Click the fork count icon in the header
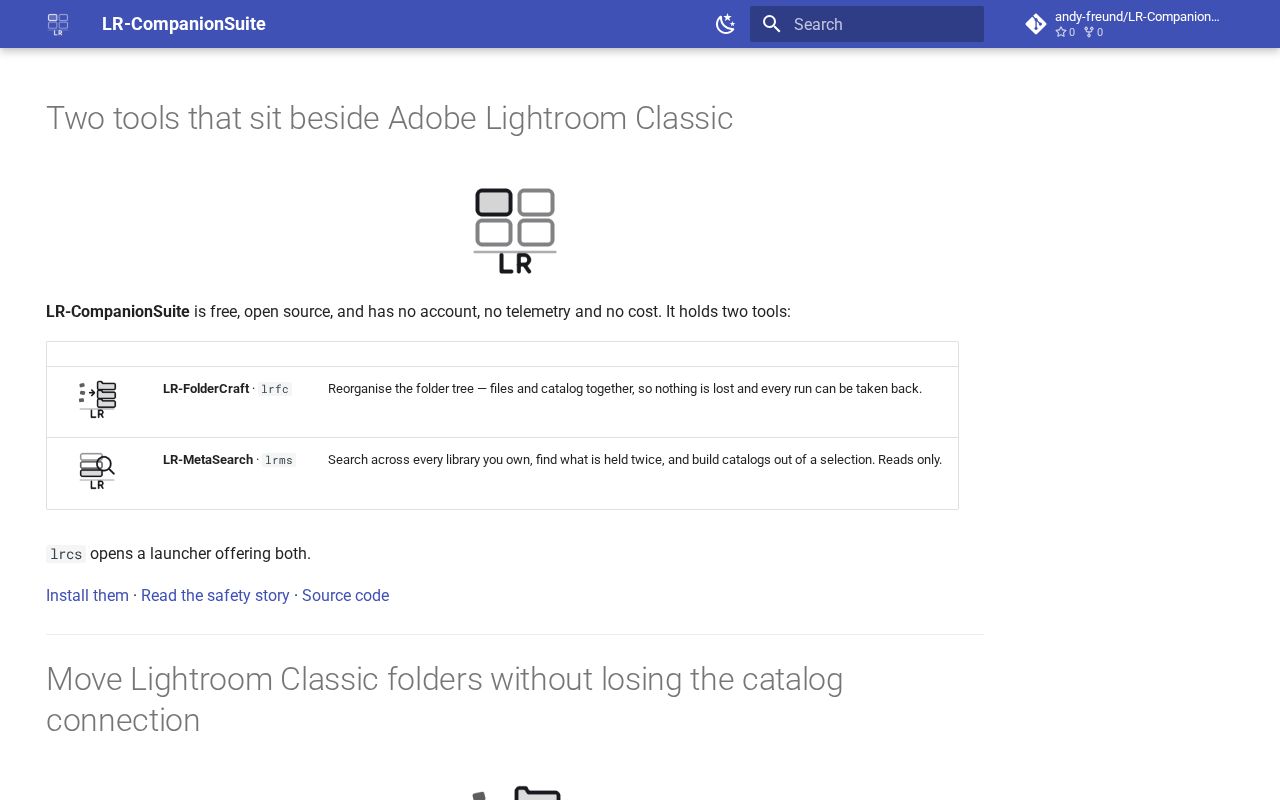Image resolution: width=1280 pixels, height=800 pixels. [1088, 32]
